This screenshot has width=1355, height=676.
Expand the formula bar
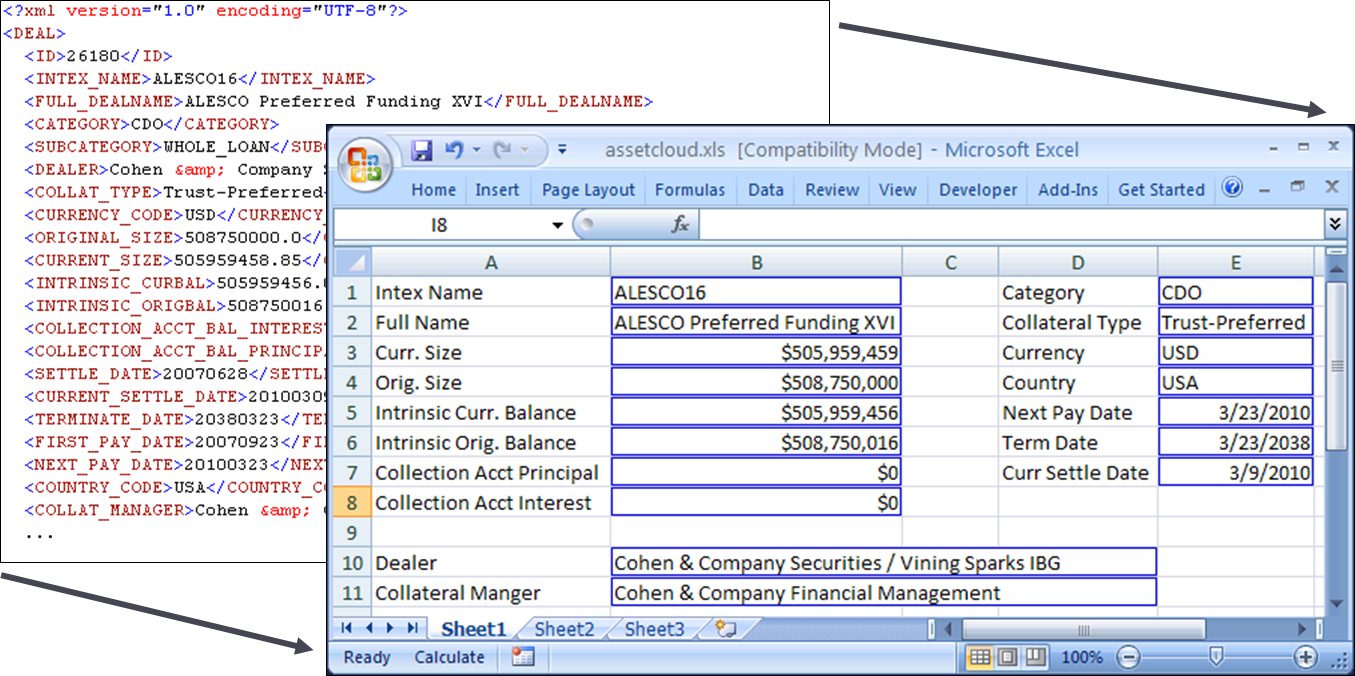(x=1335, y=224)
